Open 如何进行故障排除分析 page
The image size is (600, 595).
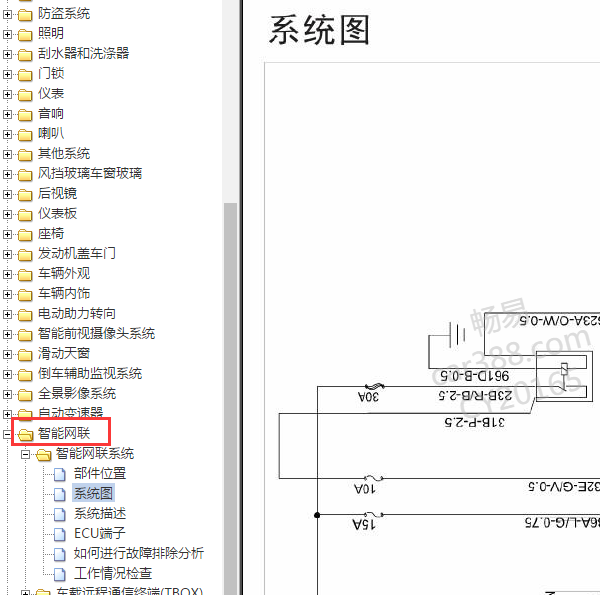[139, 553]
